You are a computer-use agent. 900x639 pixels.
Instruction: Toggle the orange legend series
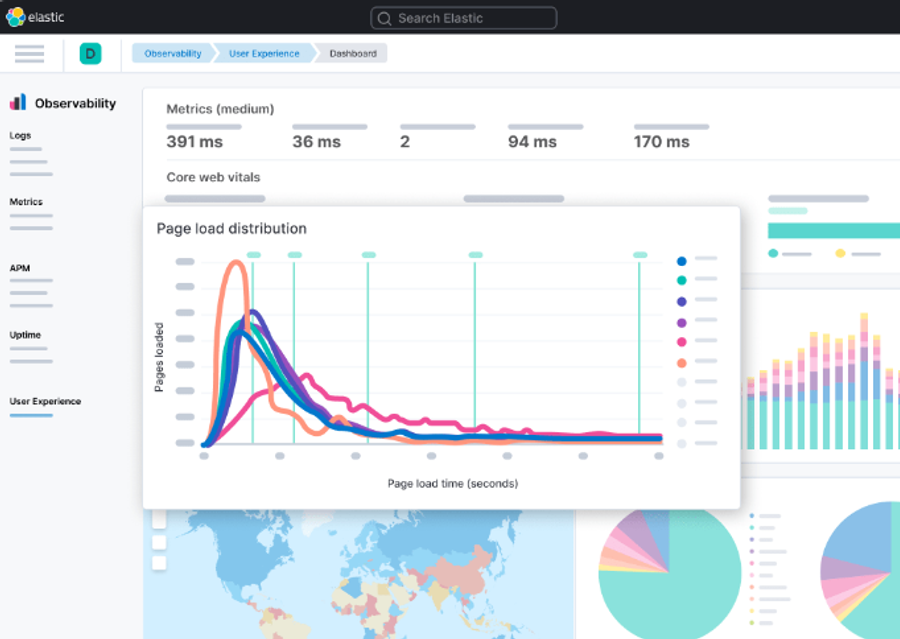[681, 363]
